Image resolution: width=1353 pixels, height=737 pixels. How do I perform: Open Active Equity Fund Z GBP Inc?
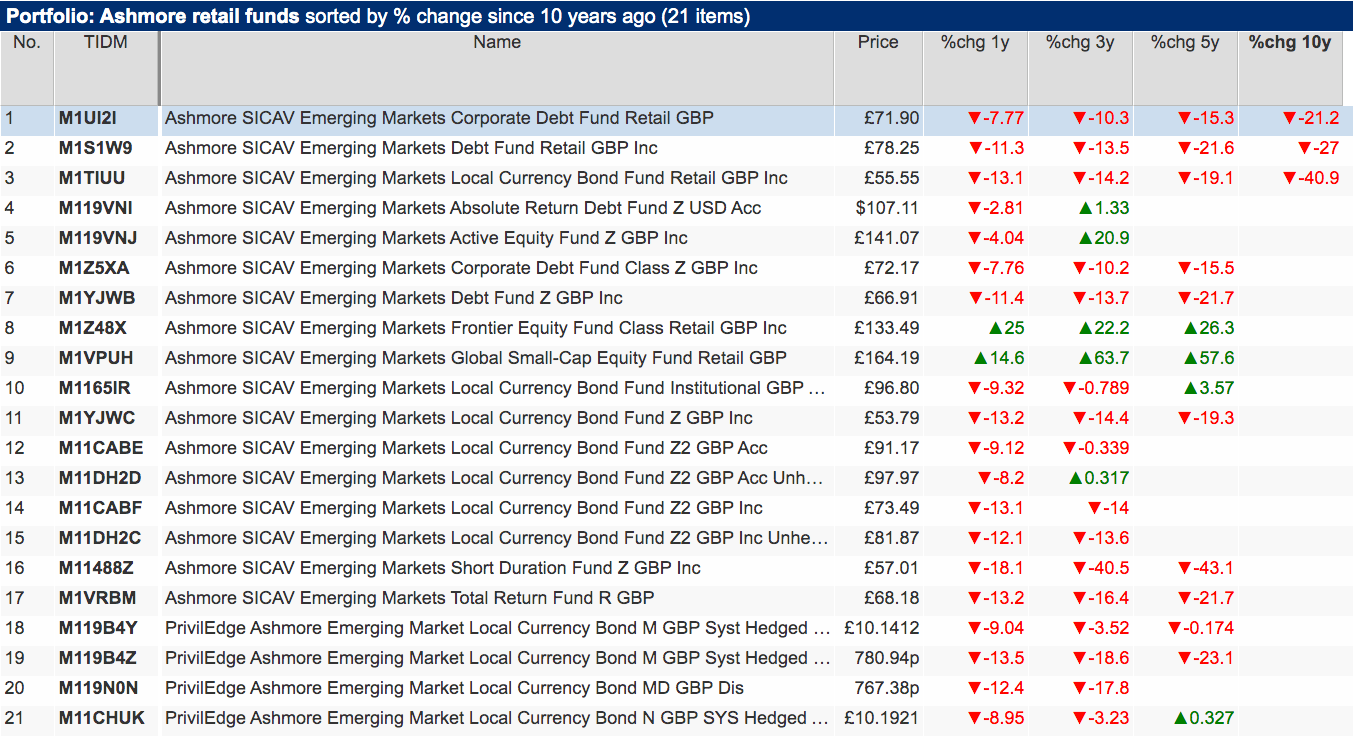(x=426, y=238)
